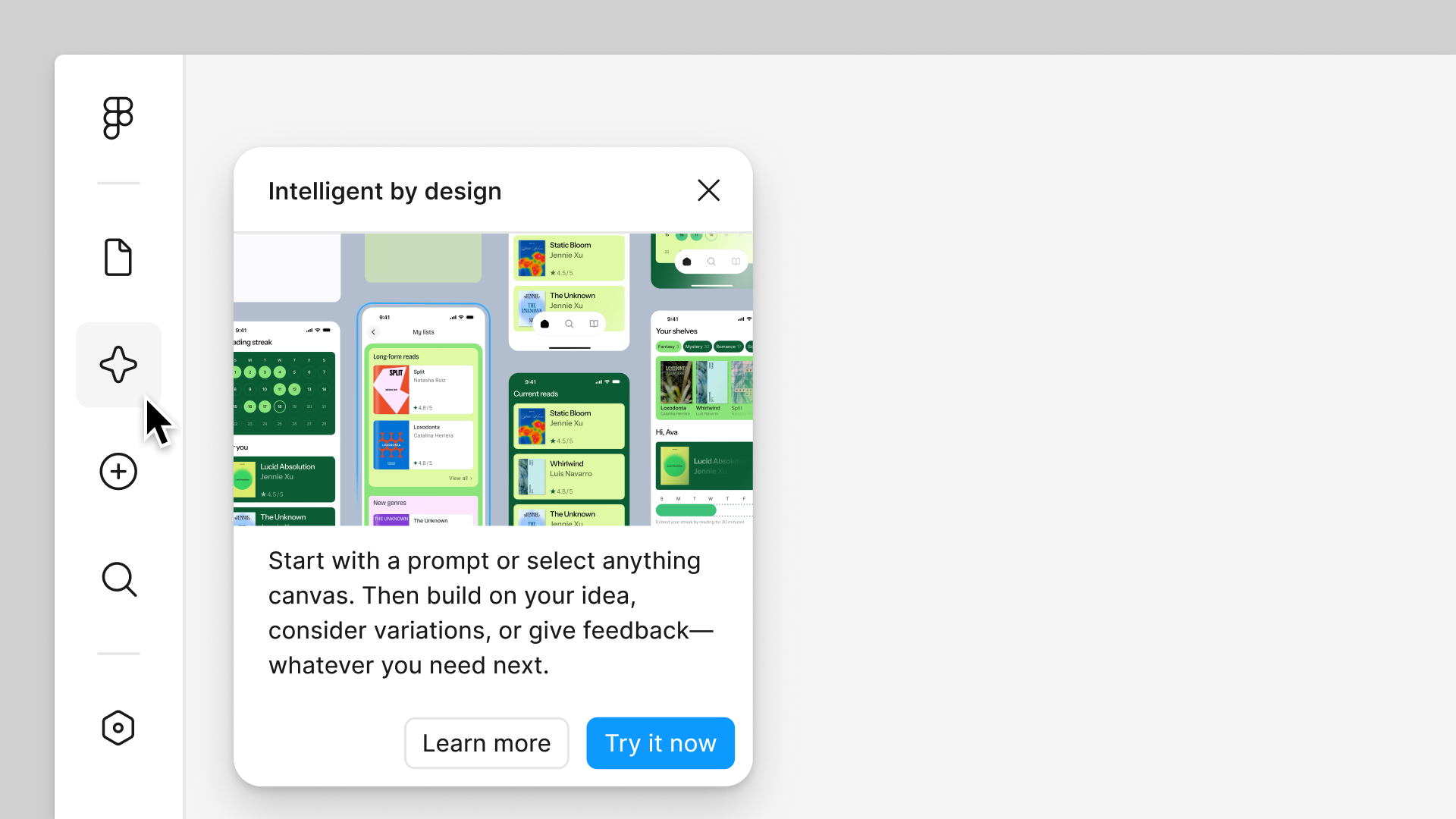Click the Loxodonta book entry in My lists
The width and height of the screenshot is (1456, 819).
(x=423, y=445)
